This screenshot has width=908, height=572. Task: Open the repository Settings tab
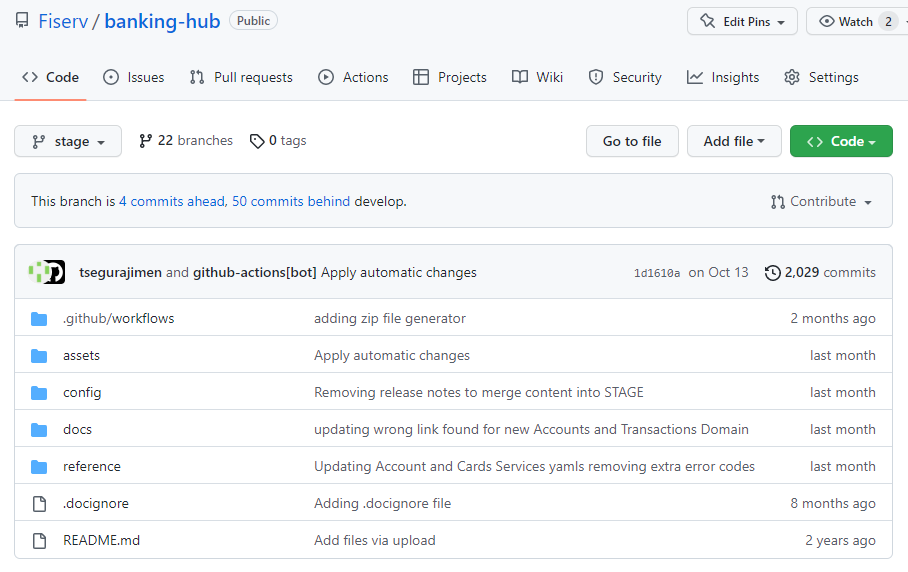click(x=821, y=77)
